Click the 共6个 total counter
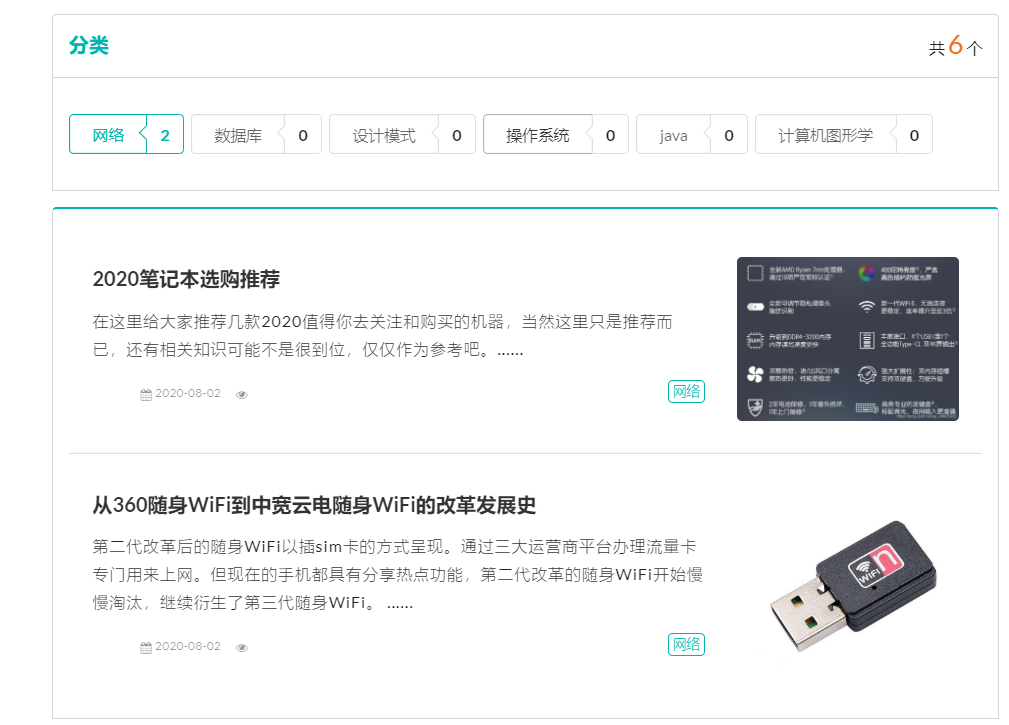1009x725 pixels. (956, 45)
